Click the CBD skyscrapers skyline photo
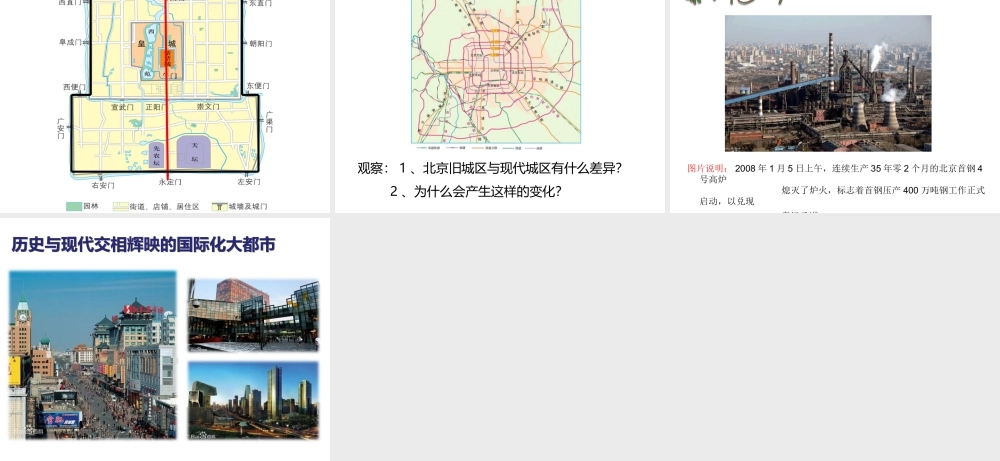 click(x=253, y=400)
